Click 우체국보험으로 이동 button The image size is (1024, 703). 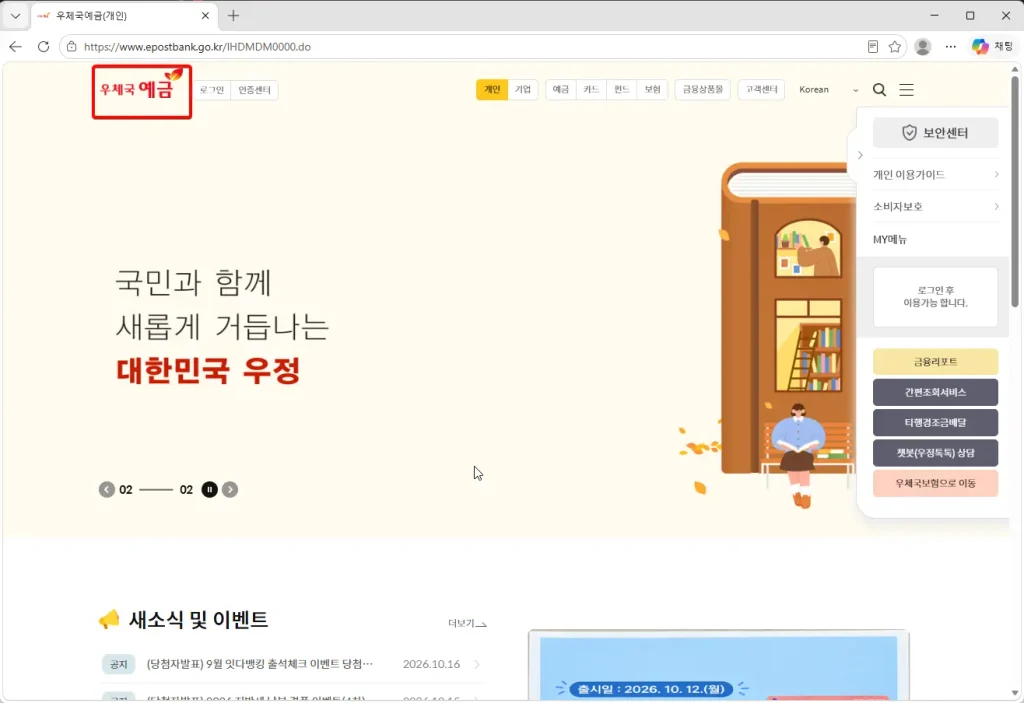click(935, 483)
